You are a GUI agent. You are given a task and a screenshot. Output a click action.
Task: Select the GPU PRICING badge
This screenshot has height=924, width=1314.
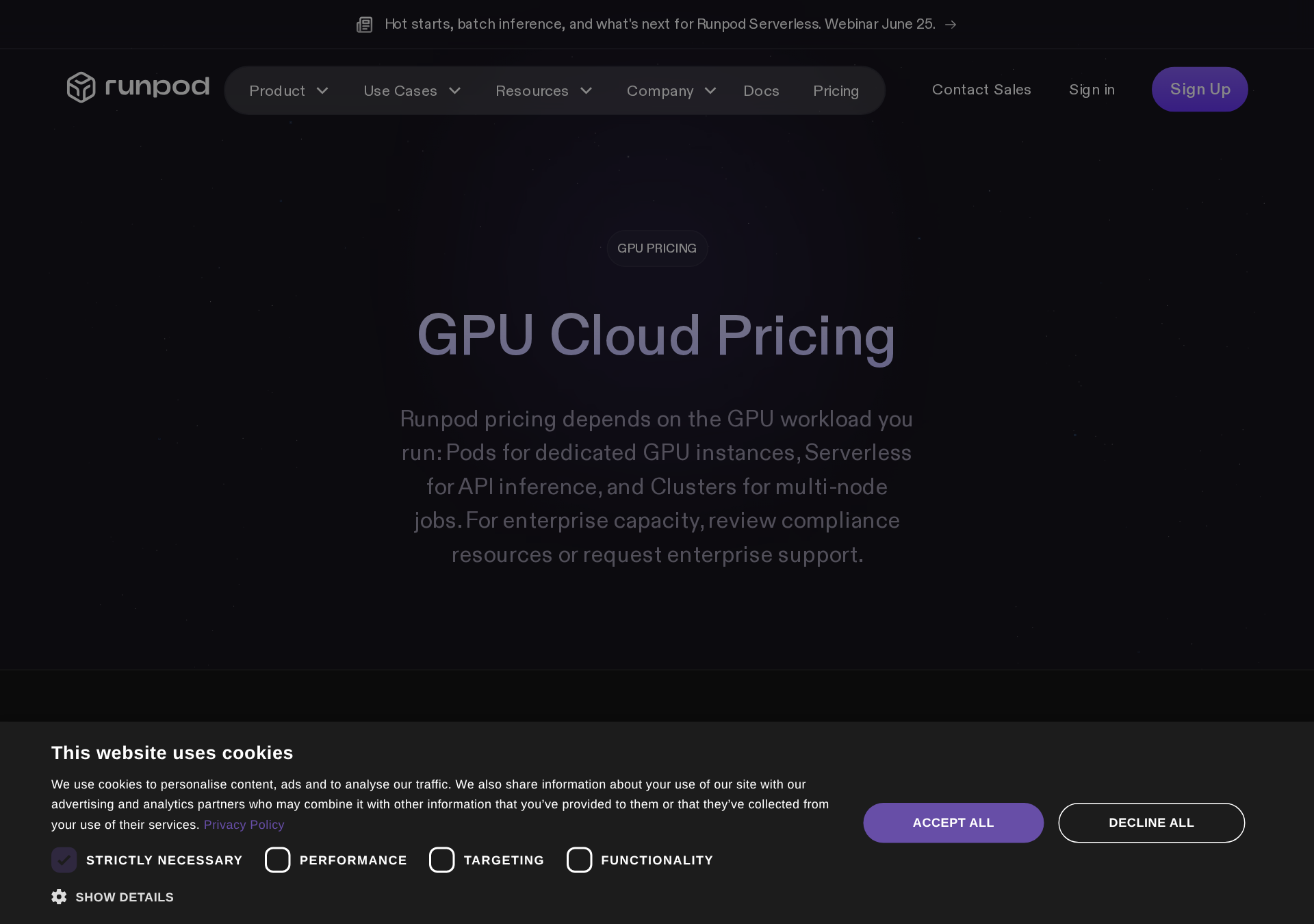[657, 248]
